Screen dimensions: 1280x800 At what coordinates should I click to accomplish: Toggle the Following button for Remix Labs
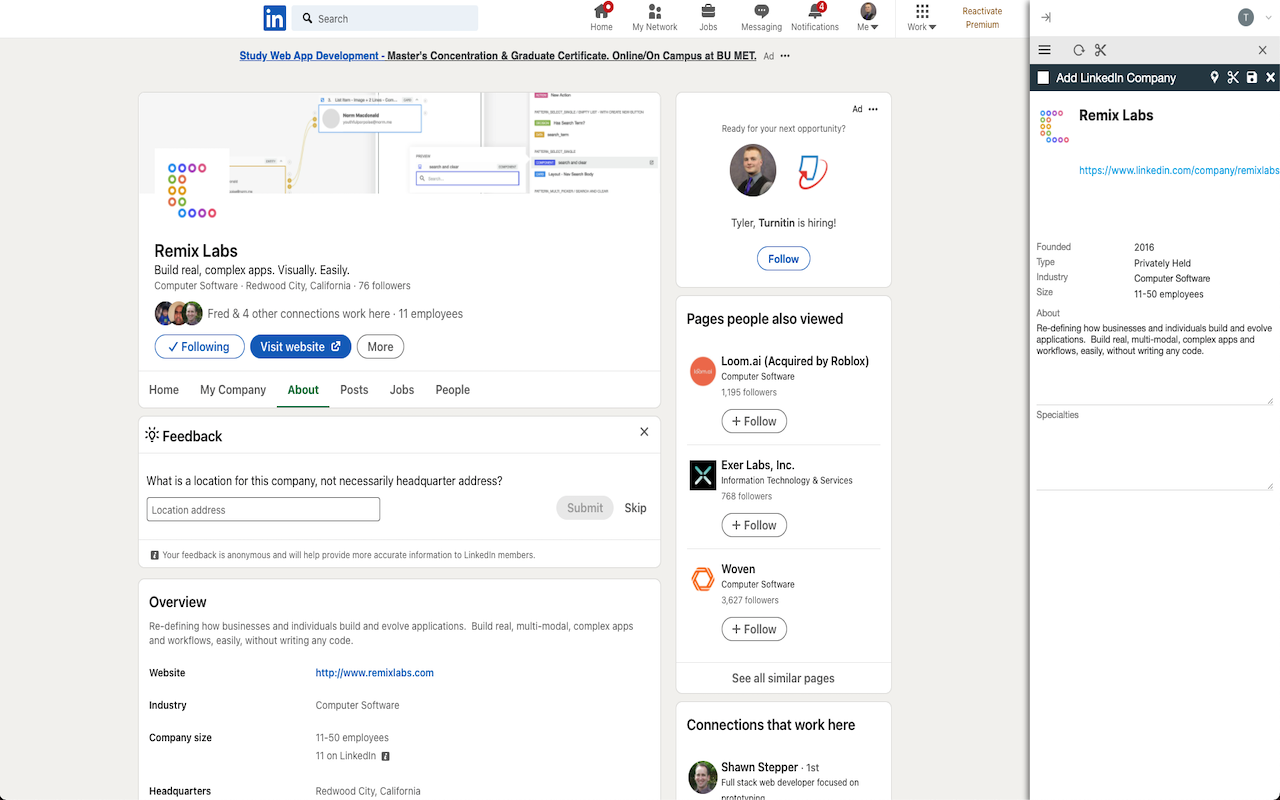[200, 347]
